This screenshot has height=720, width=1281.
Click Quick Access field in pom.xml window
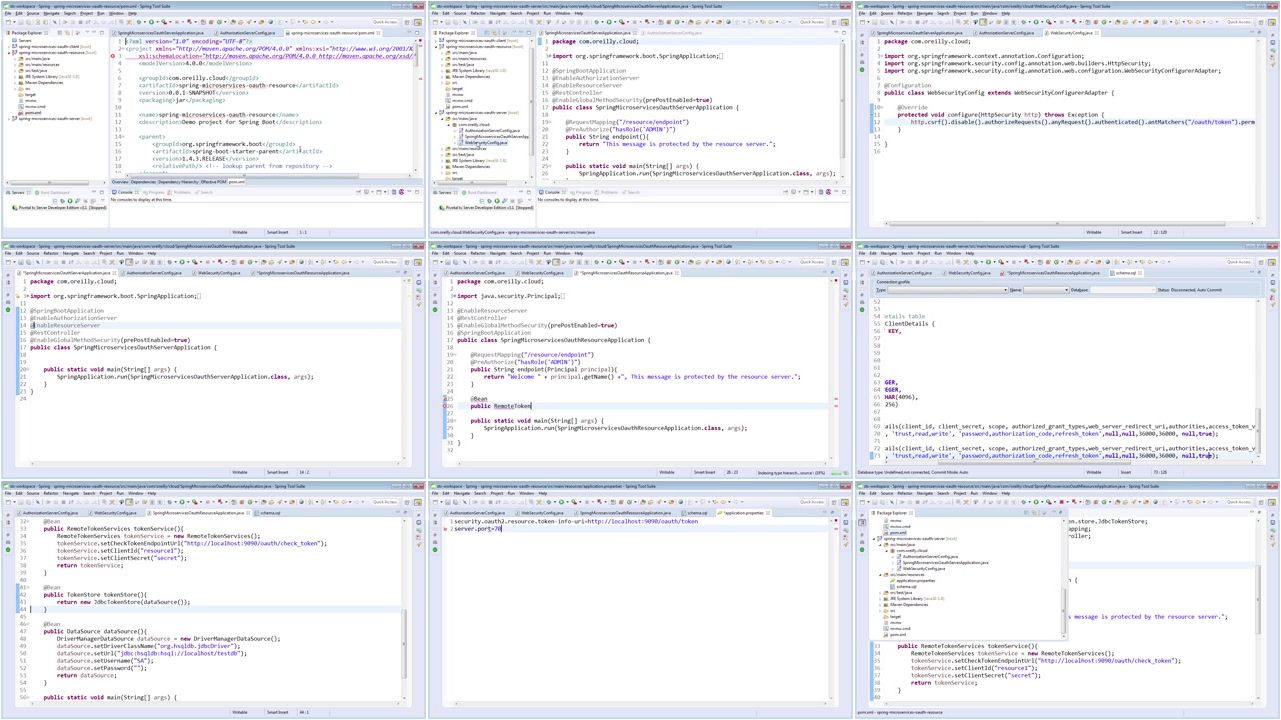pos(385,22)
